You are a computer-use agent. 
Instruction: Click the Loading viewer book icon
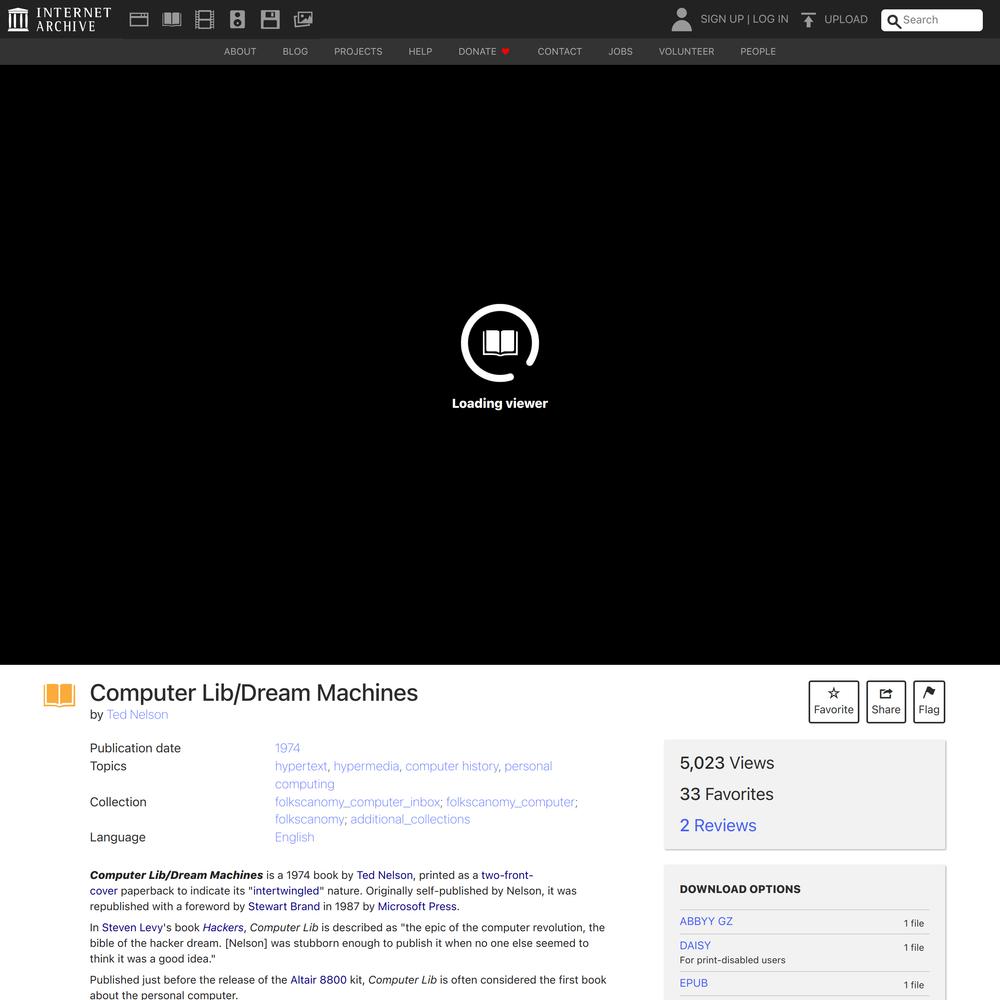[500, 342]
